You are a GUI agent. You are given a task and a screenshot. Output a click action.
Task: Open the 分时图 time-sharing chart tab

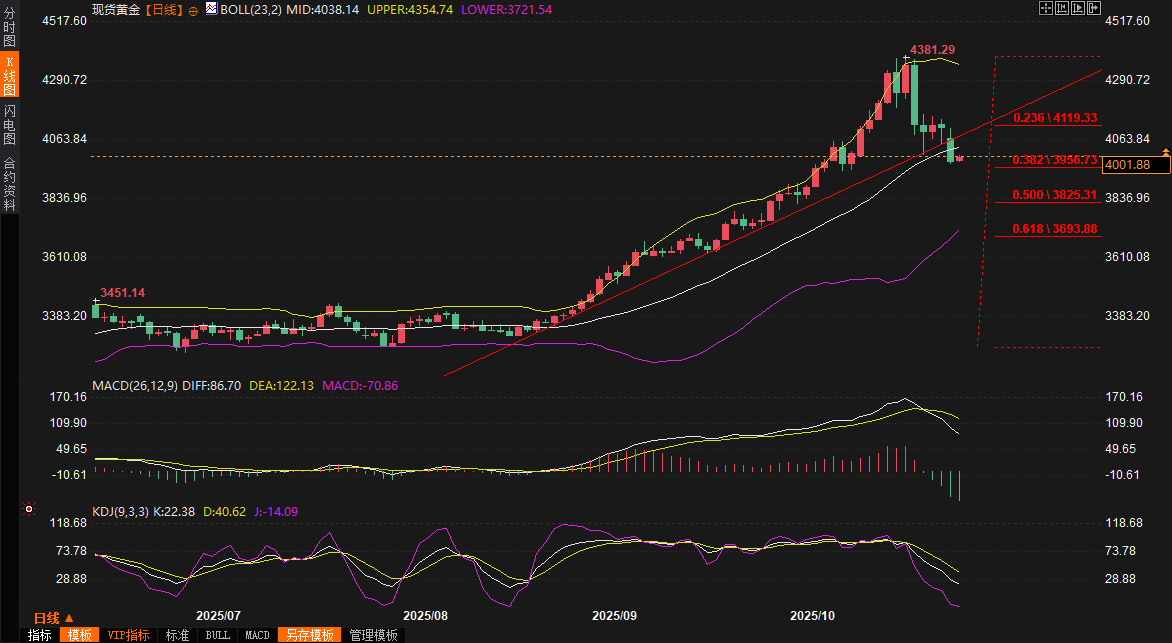[x=9, y=27]
